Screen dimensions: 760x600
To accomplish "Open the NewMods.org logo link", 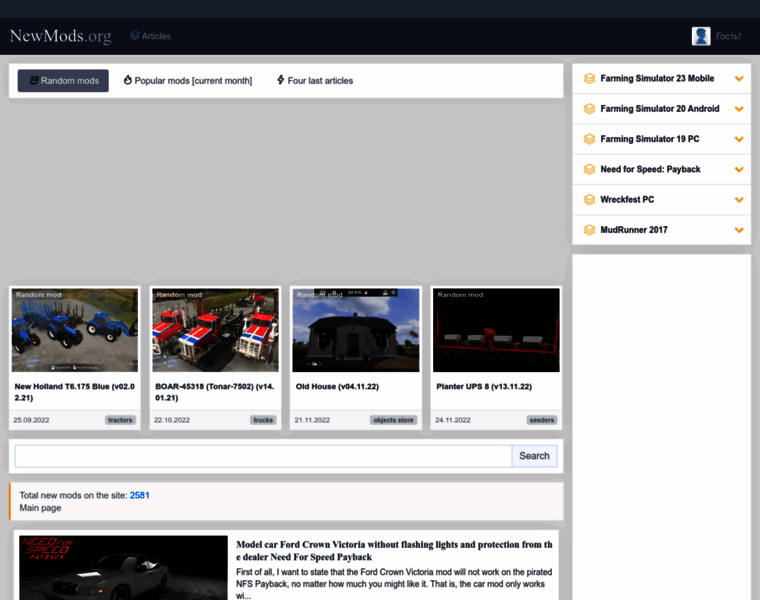I will click(x=60, y=36).
